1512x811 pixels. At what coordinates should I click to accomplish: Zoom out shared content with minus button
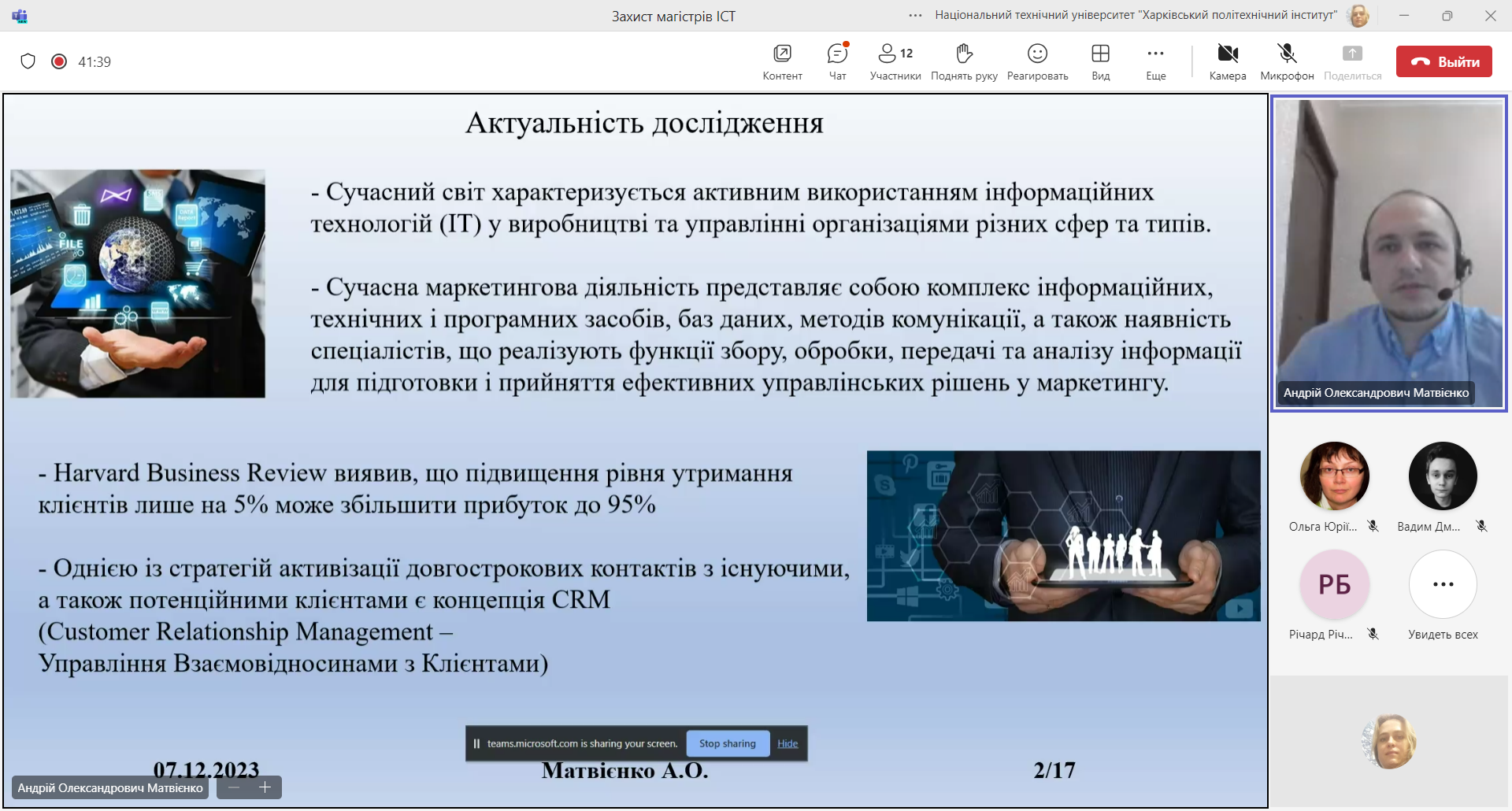pos(234,787)
